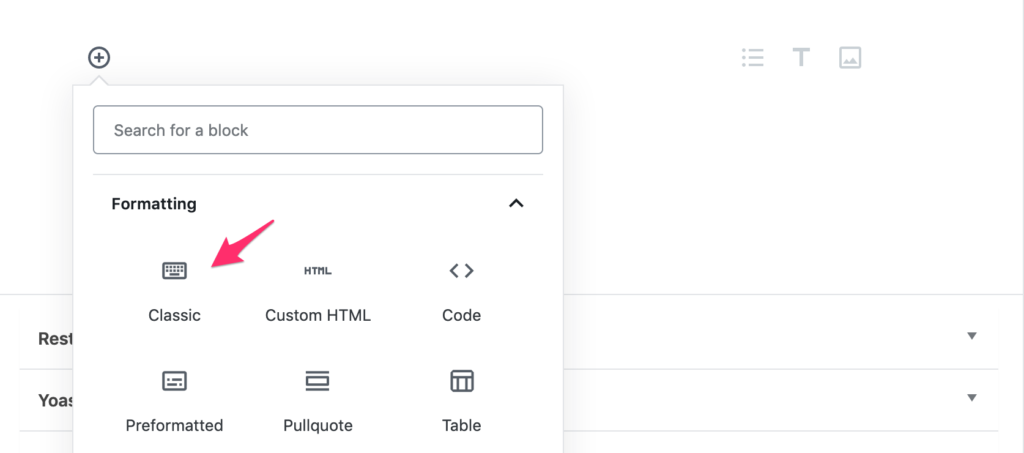Click the Custom HTML label
Viewport: 1024px width, 453px height.
tap(318, 315)
